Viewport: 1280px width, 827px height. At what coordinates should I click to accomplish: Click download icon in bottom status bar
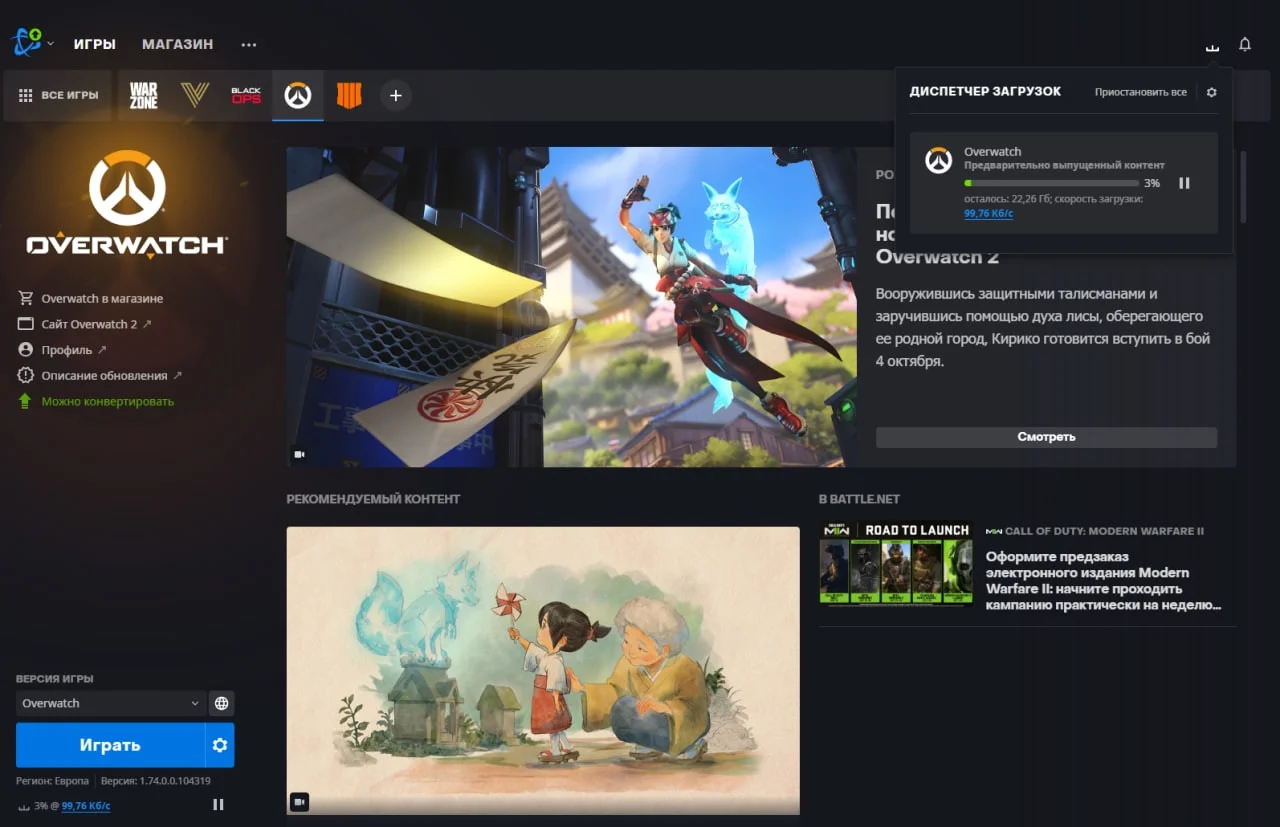tap(23, 806)
